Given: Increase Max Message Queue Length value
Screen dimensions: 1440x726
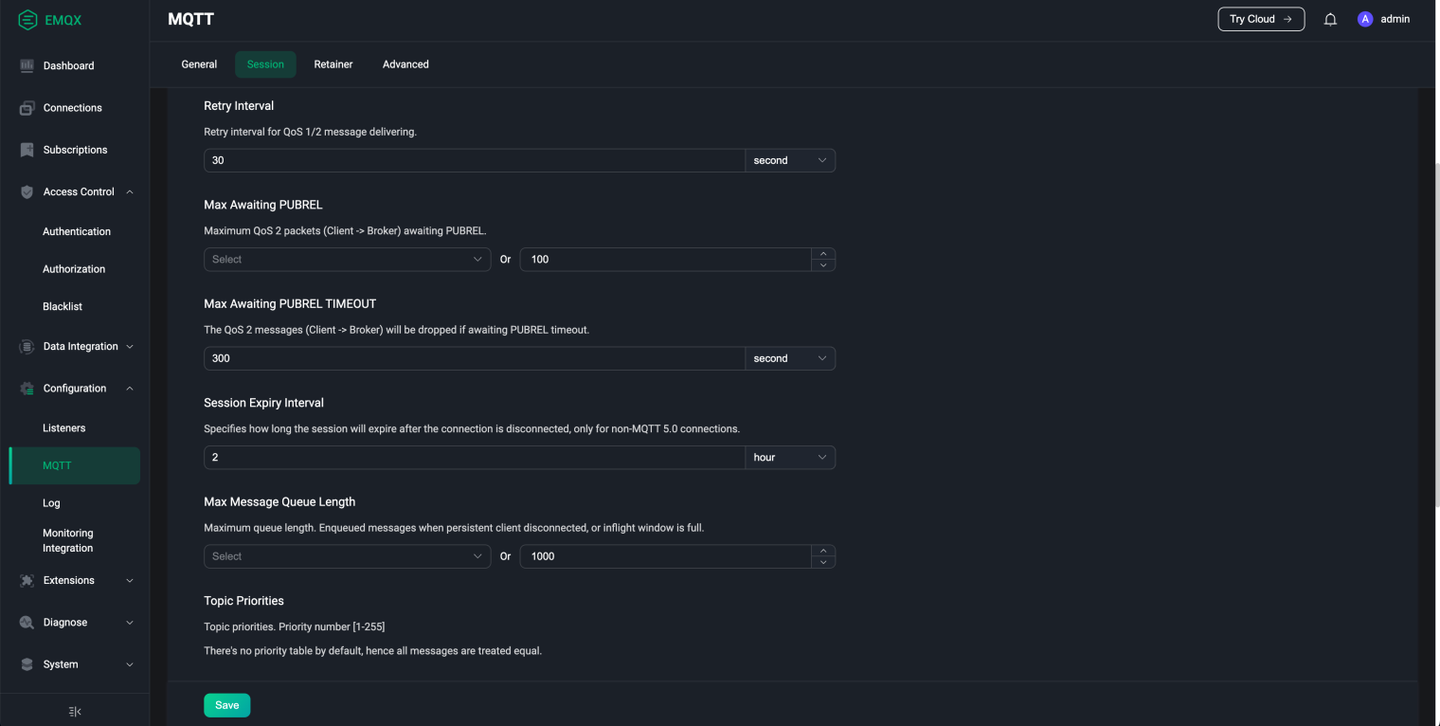Looking at the screenshot, I should click(823, 550).
